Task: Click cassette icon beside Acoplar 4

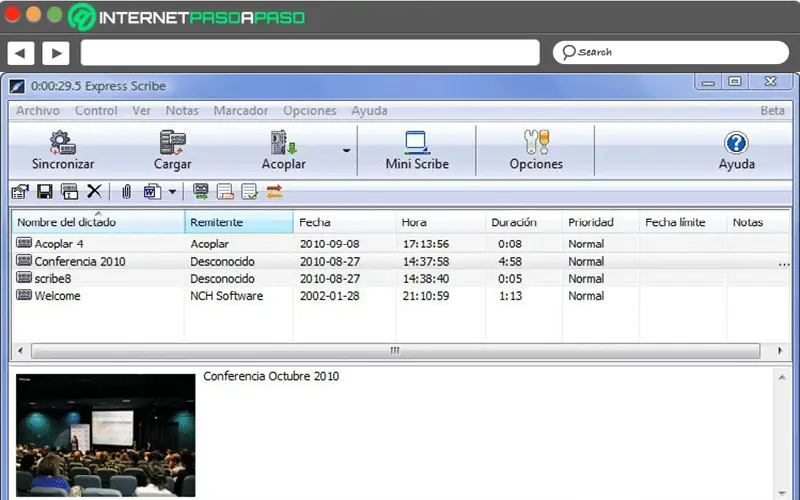Action: [x=24, y=243]
